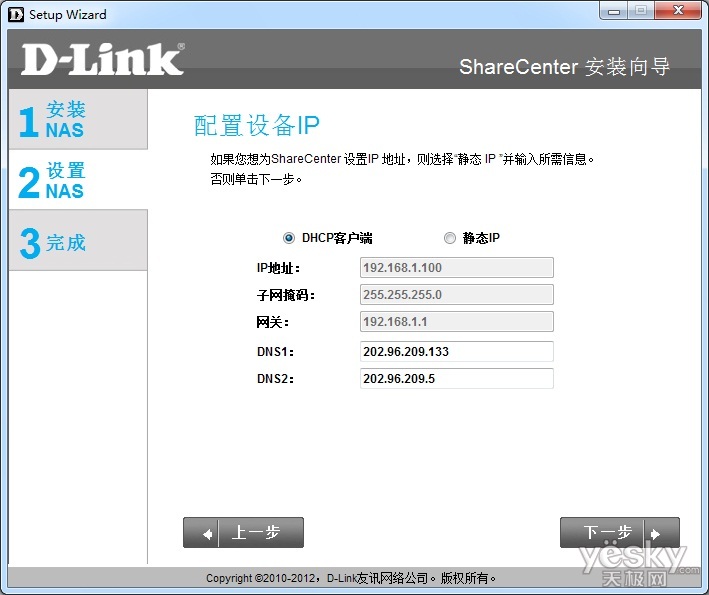Click the Setup Wizard title bar icon
Viewport: 709px width, 595px height.
pos(16,14)
